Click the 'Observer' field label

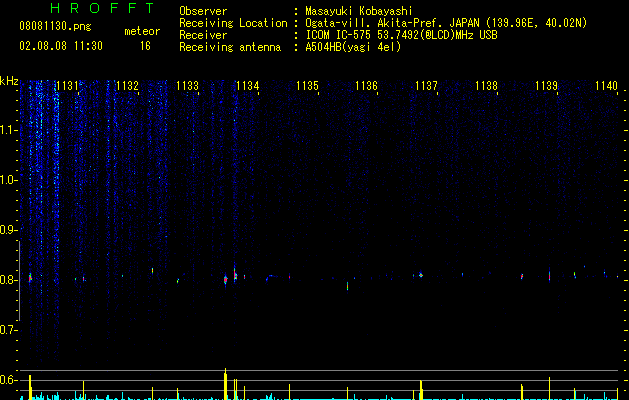203,11
